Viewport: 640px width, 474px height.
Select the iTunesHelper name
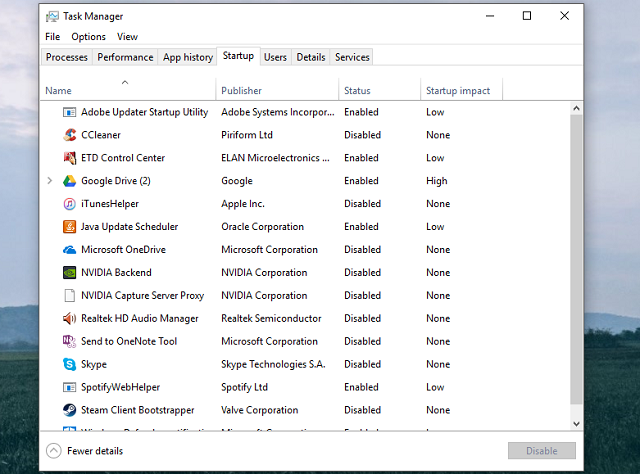[x=110, y=204]
